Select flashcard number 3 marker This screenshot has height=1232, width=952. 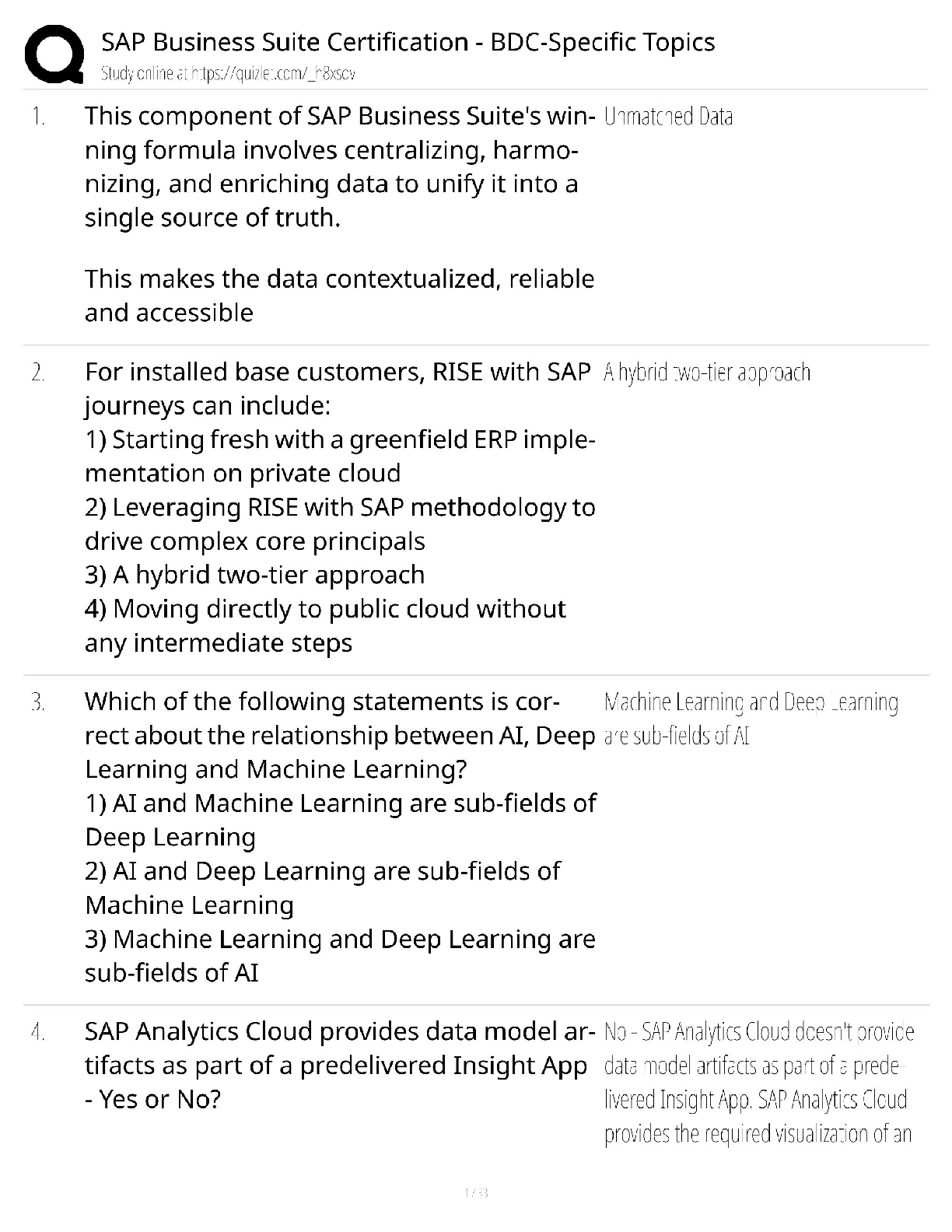pos(38,702)
